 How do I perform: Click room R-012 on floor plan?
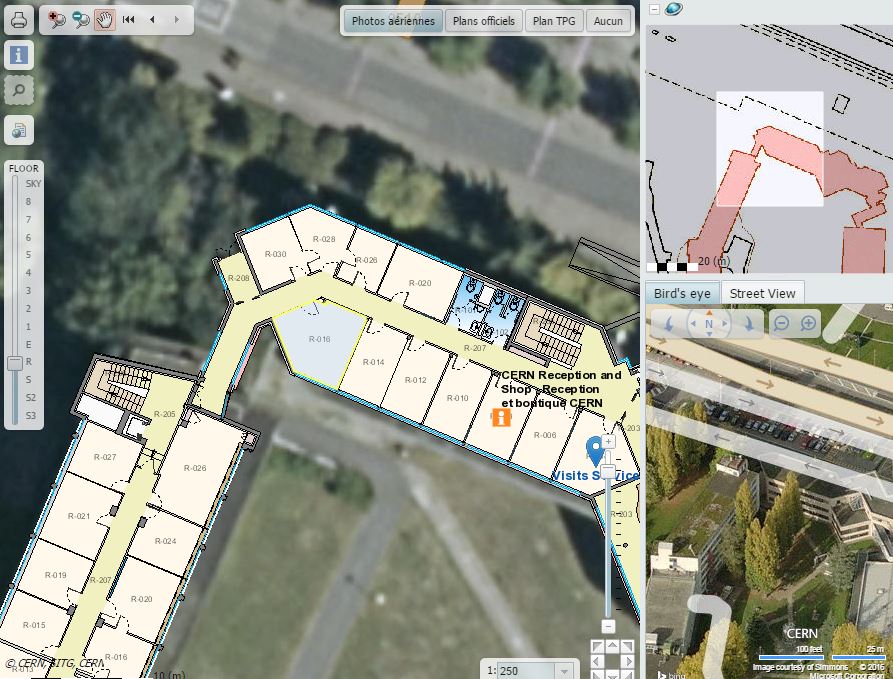[416, 380]
